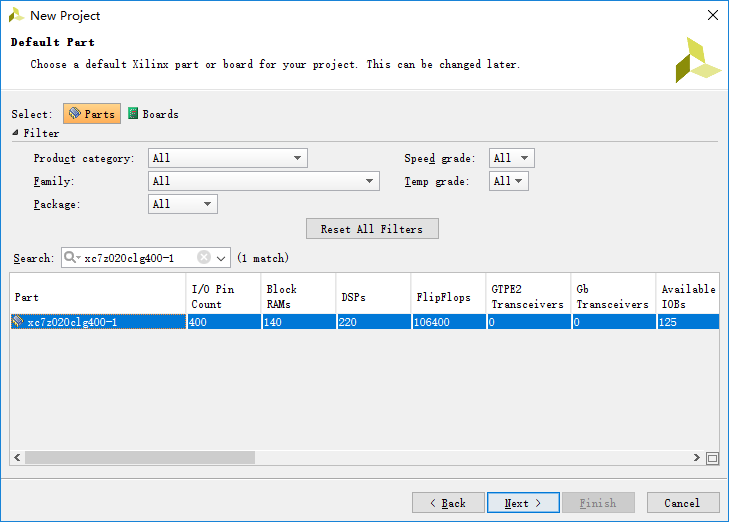Open the Temp grade dropdown
The height and width of the screenshot is (522, 729).
(508, 181)
